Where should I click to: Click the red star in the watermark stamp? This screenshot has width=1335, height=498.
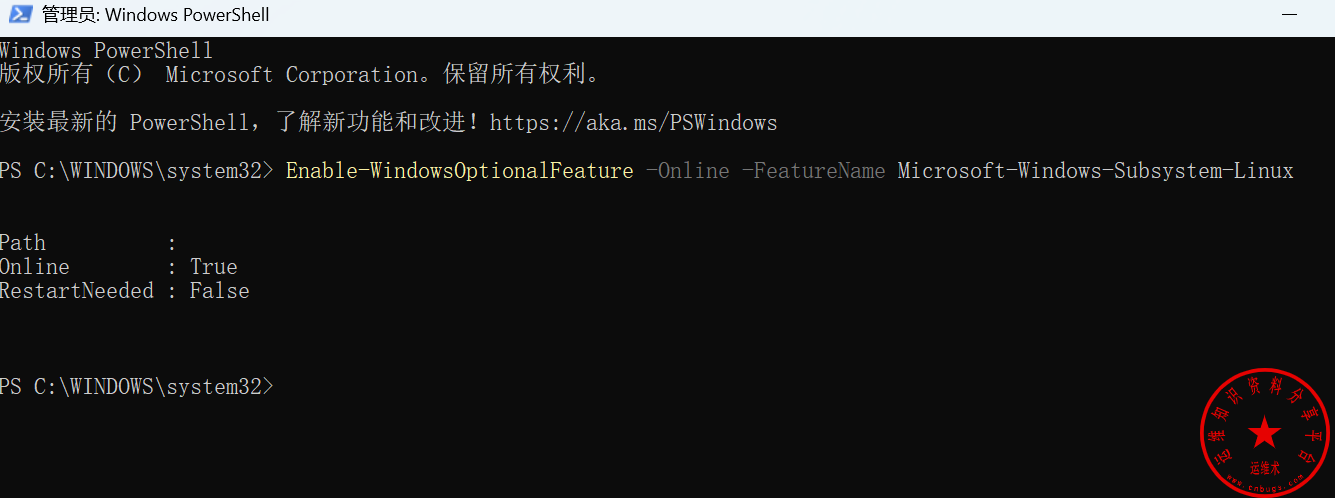pyautogui.click(x=1265, y=434)
